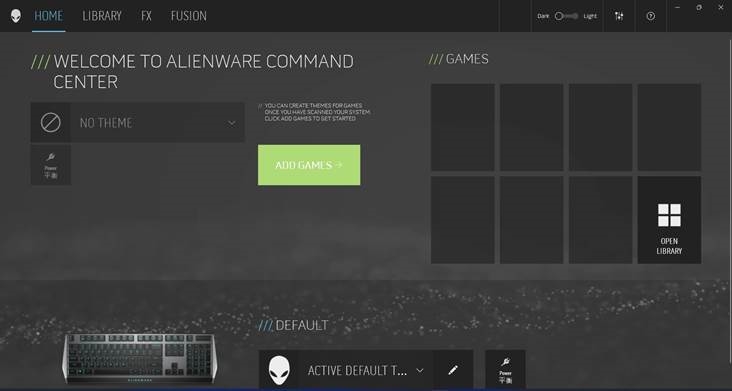Open the Power tile in DEFAULT section
Screen dimensions: 732x391
[x=505, y=370]
